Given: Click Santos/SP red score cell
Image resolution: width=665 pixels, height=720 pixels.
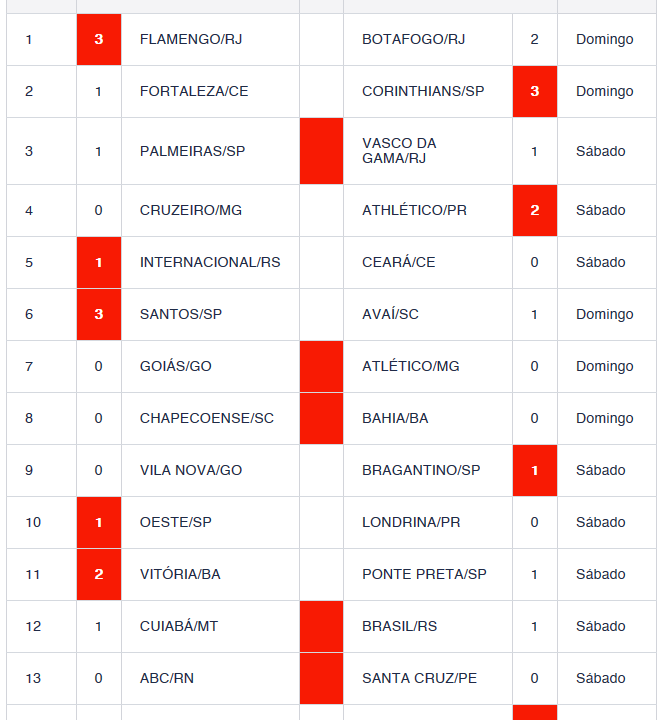Looking at the screenshot, I should [99, 314].
